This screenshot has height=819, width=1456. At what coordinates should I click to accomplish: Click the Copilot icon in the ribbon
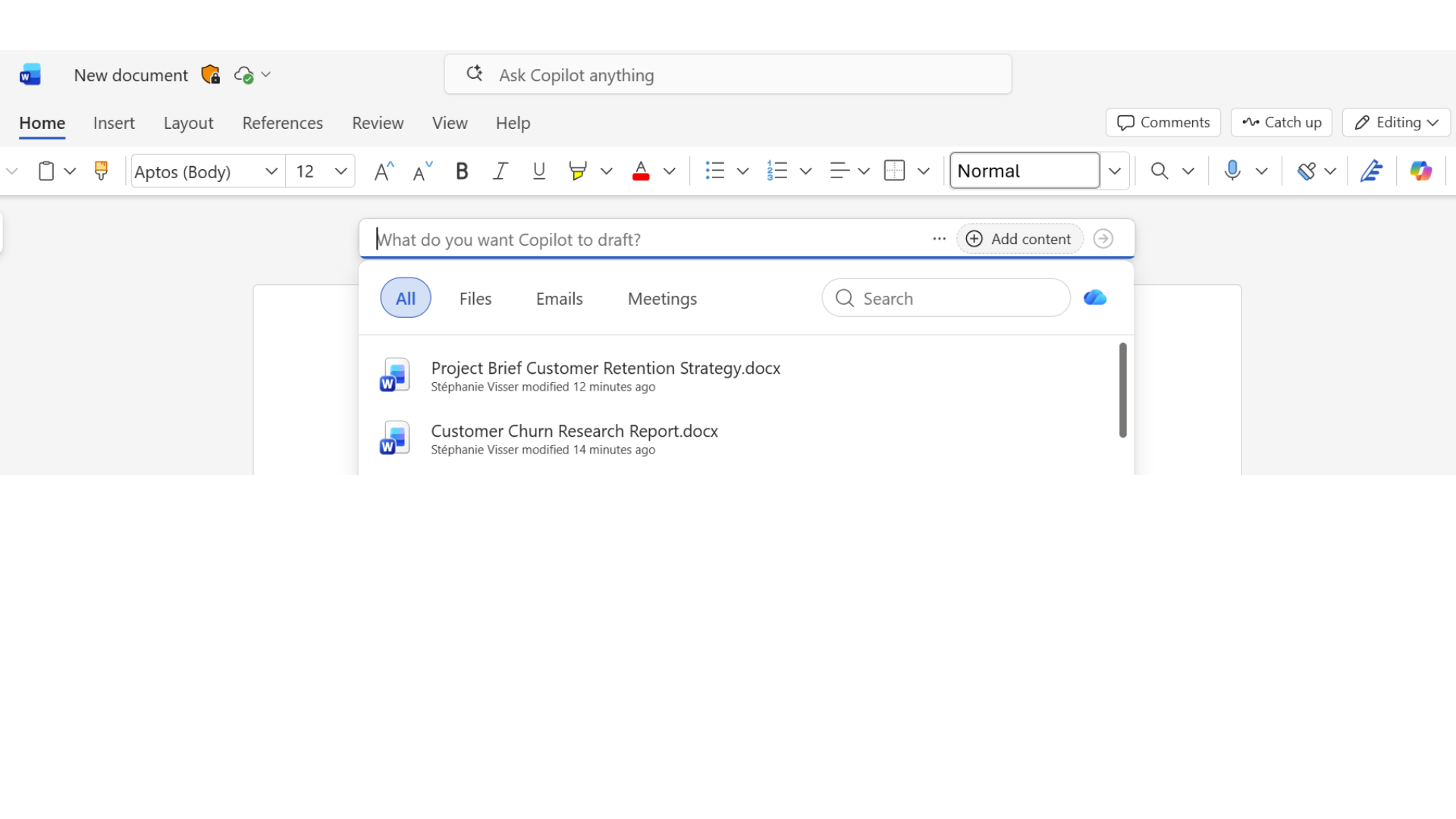(x=1420, y=171)
